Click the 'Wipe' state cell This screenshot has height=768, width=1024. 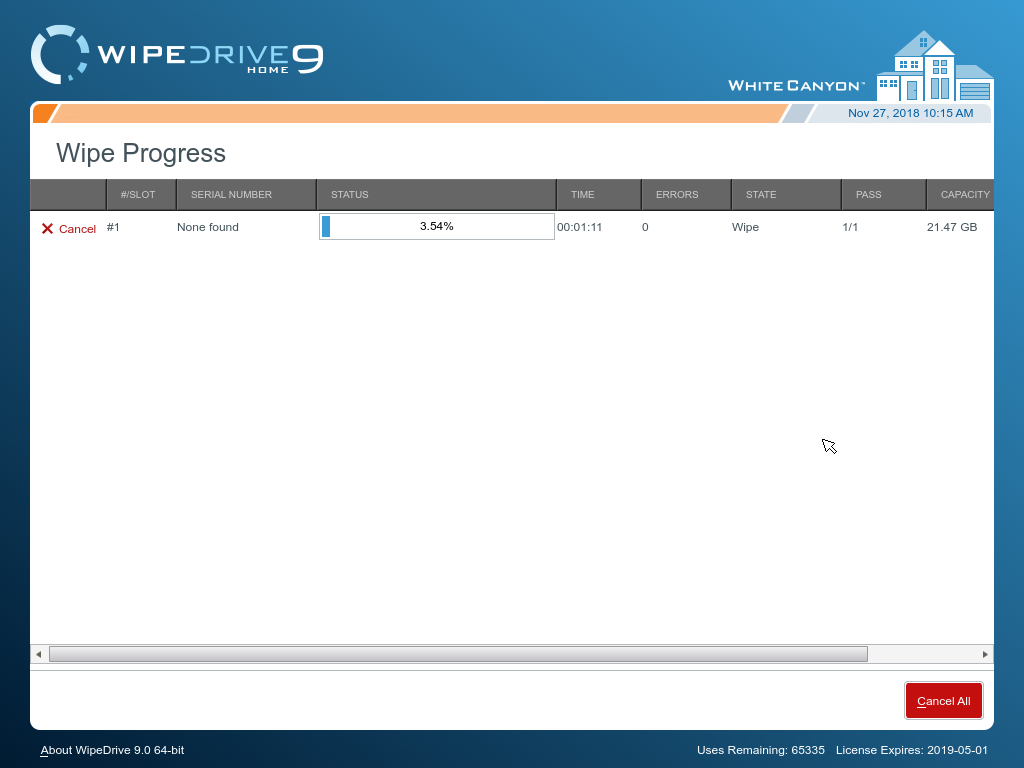tap(745, 227)
